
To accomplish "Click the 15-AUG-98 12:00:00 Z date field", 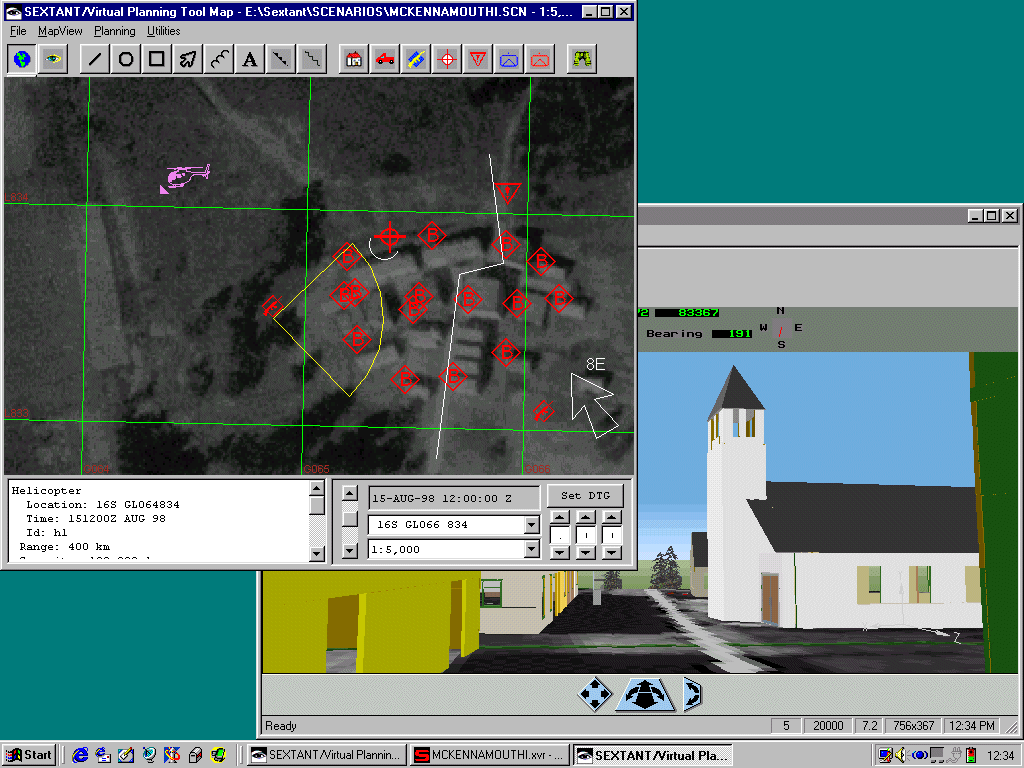I will tap(454, 498).
